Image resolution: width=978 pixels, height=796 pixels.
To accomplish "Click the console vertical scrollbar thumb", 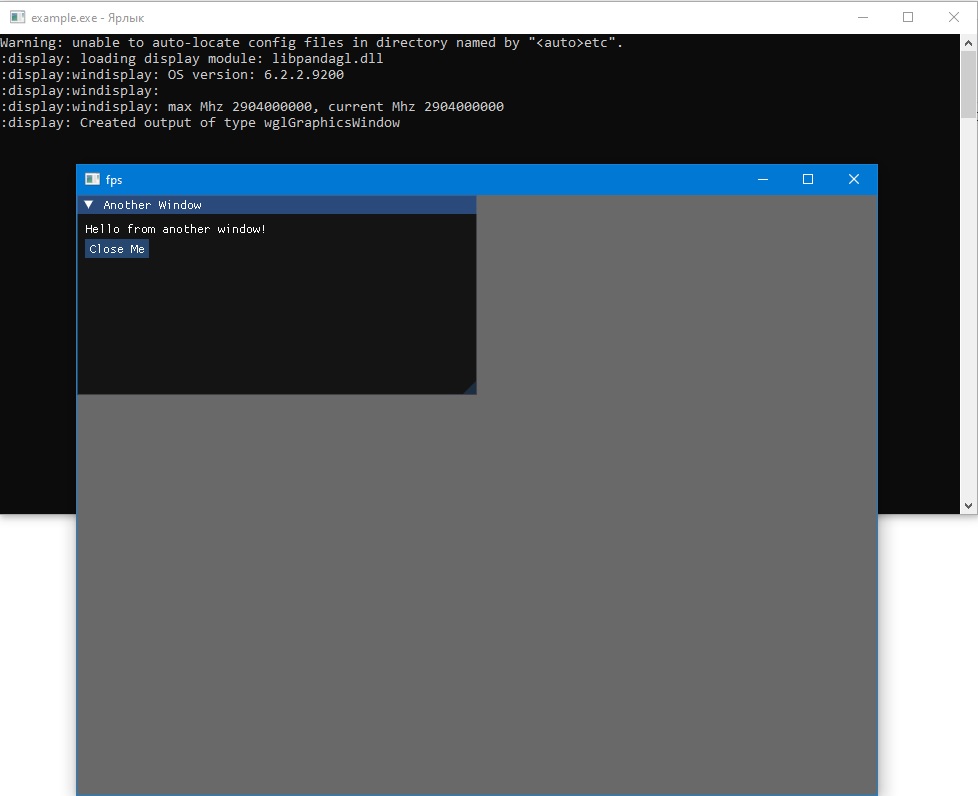I will click(969, 85).
